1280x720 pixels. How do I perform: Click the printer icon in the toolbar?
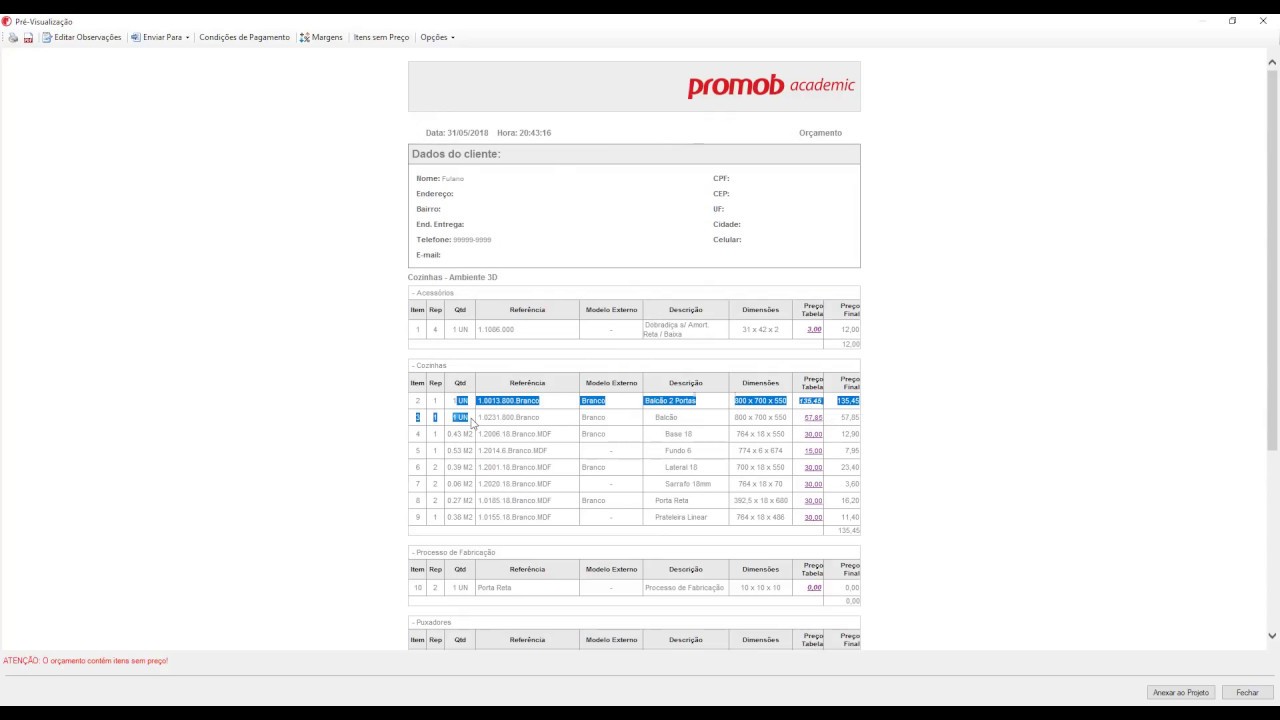(x=13, y=38)
